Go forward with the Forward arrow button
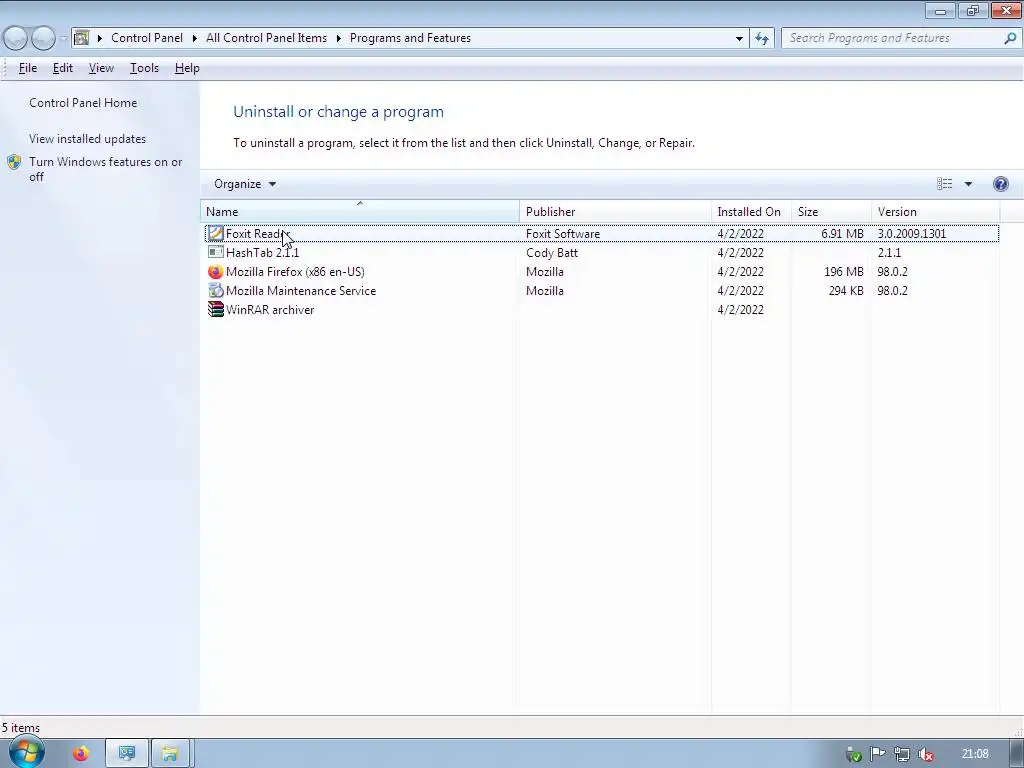Image resolution: width=1024 pixels, height=768 pixels. coord(43,38)
